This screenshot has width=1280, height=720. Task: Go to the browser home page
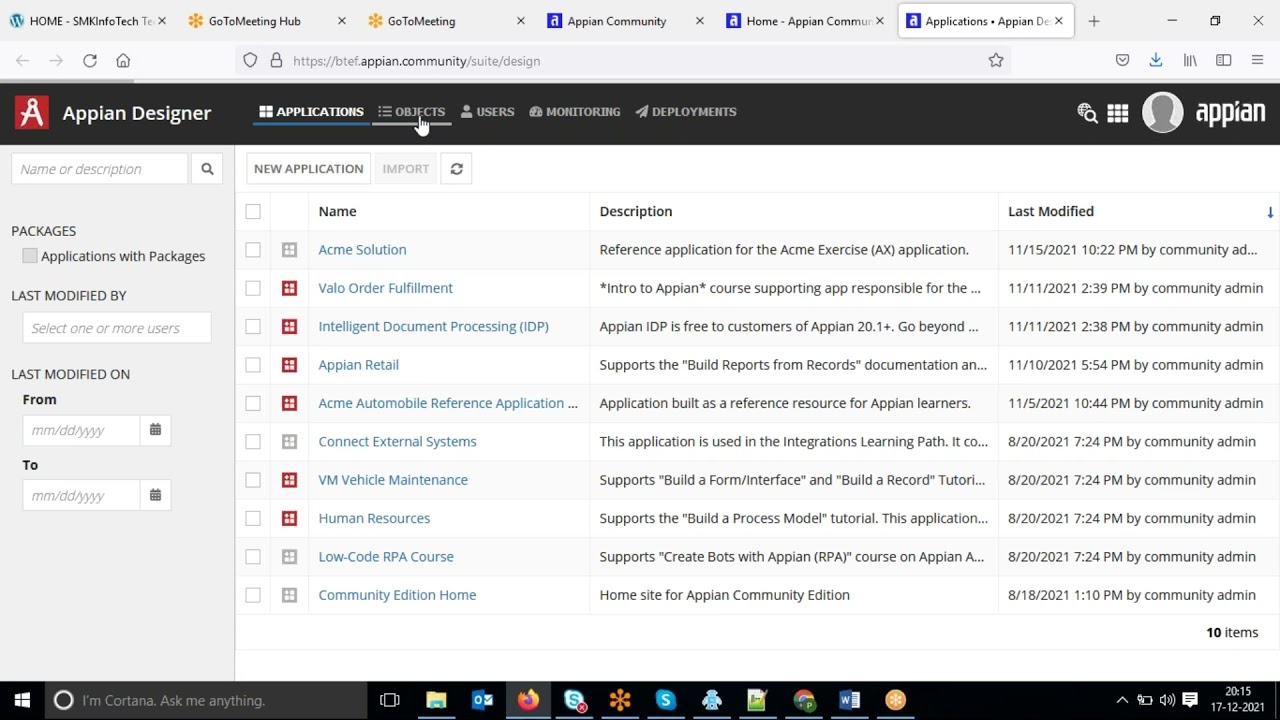point(123,61)
